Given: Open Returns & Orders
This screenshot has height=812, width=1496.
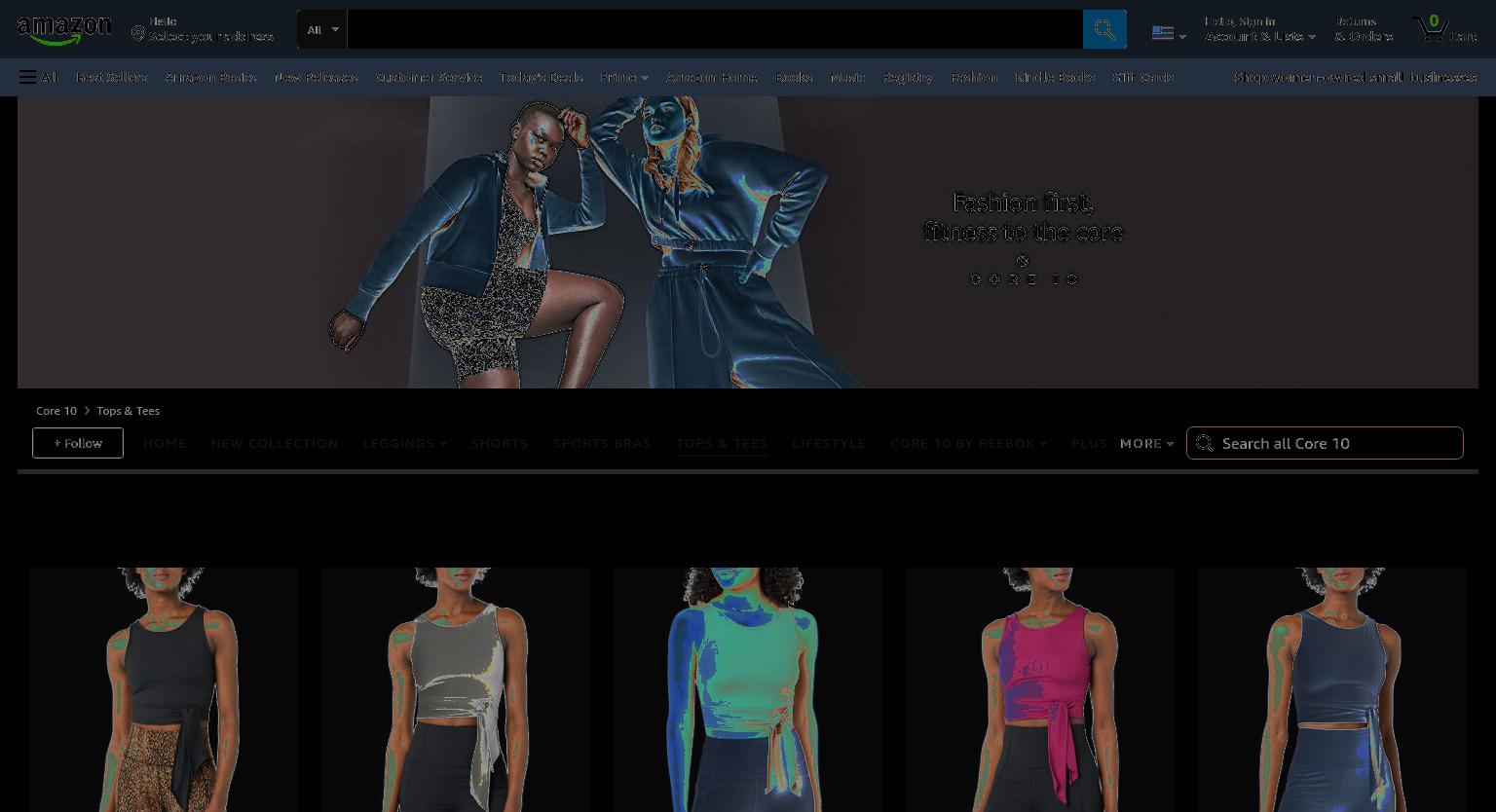Looking at the screenshot, I should (x=1364, y=29).
